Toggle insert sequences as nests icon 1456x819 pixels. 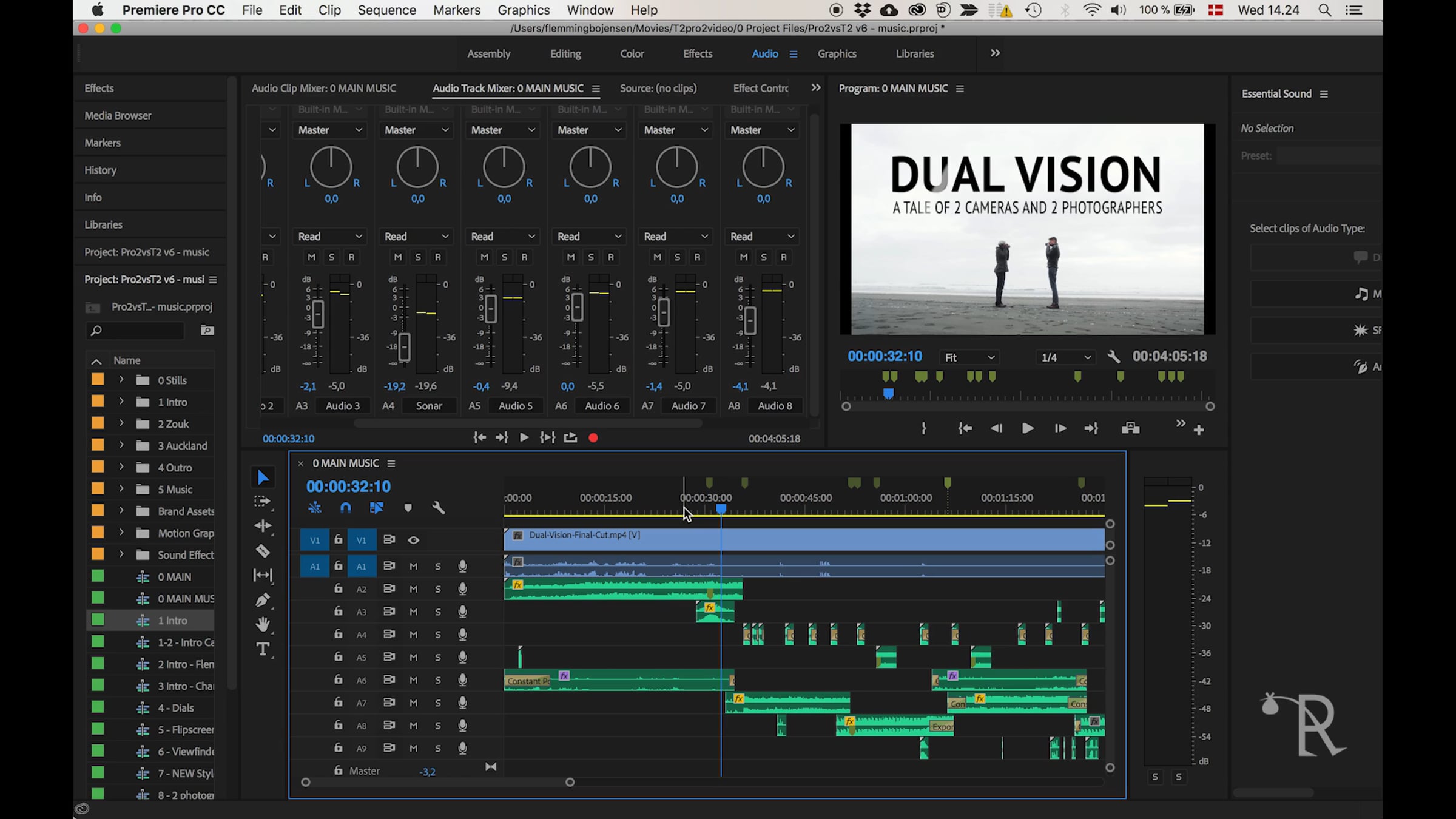(315, 508)
